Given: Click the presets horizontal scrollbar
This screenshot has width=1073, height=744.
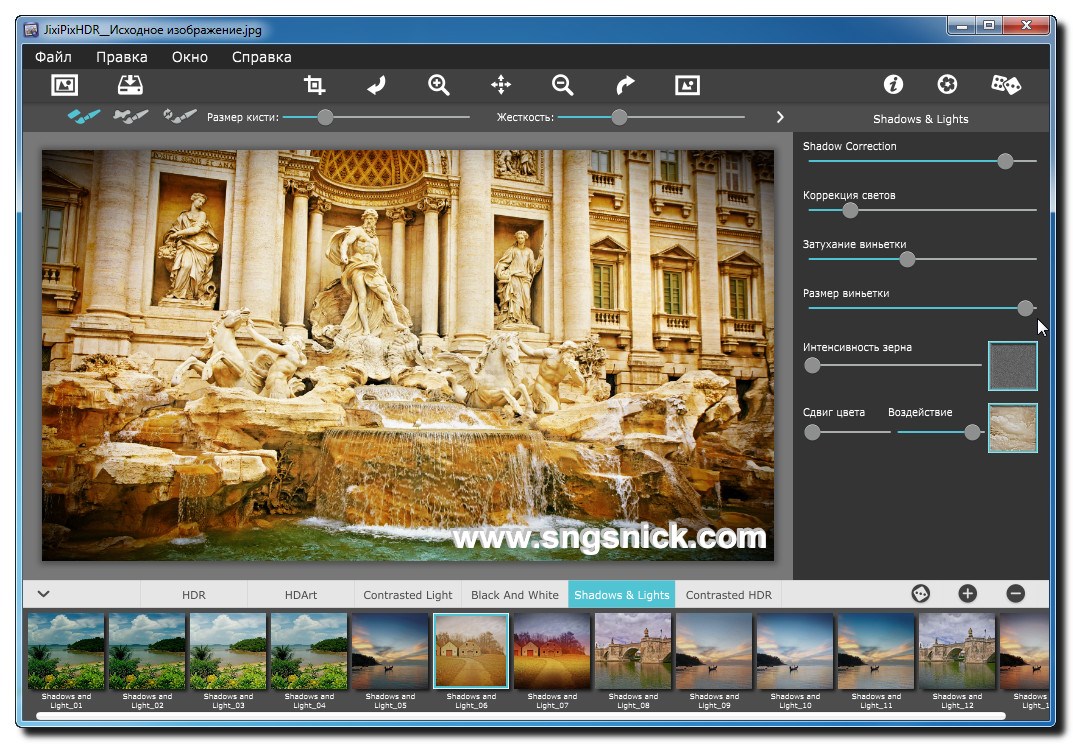Looking at the screenshot, I should pyautogui.click(x=521, y=716).
